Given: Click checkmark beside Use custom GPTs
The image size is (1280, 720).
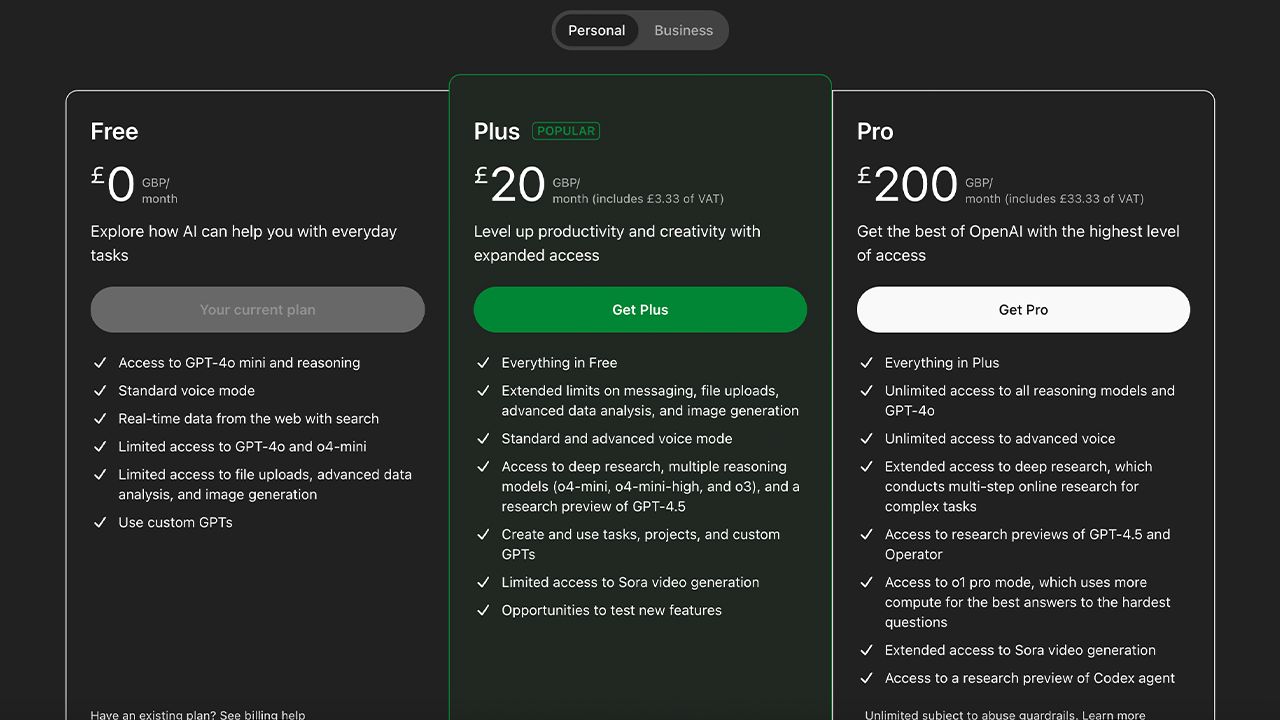Looking at the screenshot, I should pos(99,523).
